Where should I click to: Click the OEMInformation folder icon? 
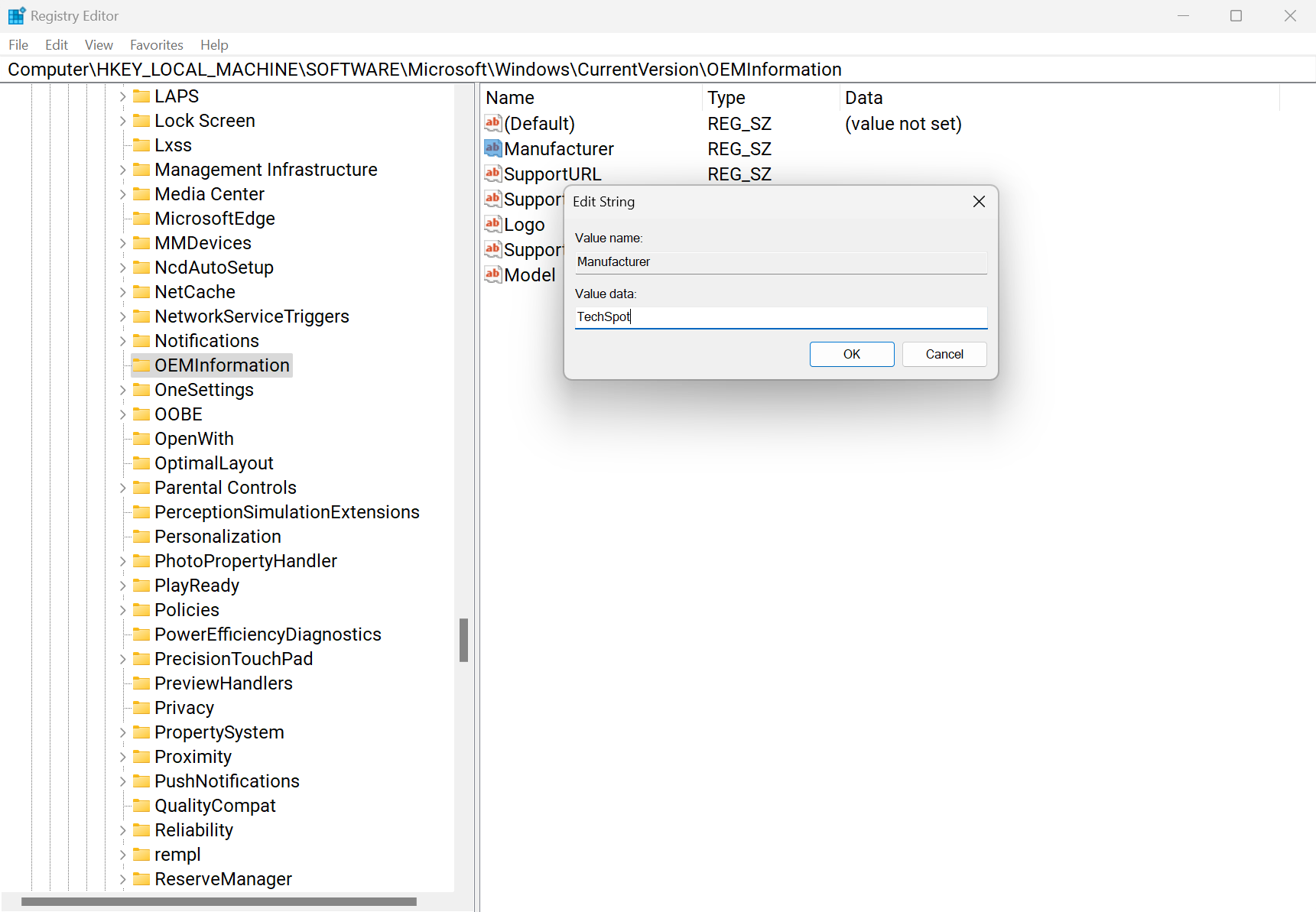pyautogui.click(x=142, y=365)
